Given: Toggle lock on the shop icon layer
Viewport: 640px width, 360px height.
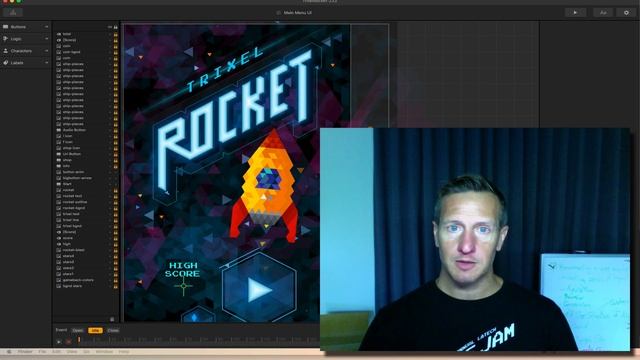Looking at the screenshot, I should point(116,148).
